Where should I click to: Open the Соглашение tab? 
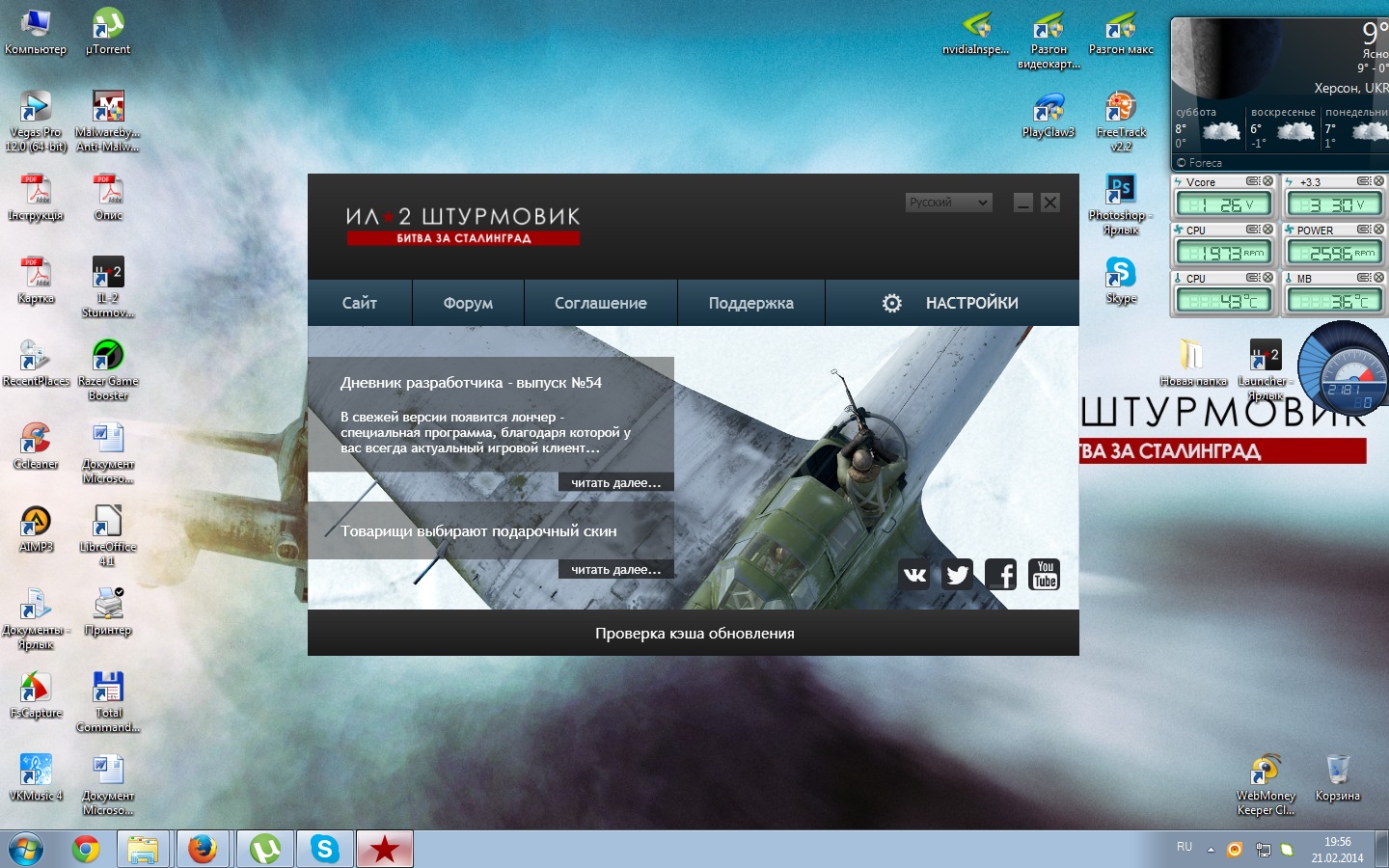pyautogui.click(x=601, y=303)
